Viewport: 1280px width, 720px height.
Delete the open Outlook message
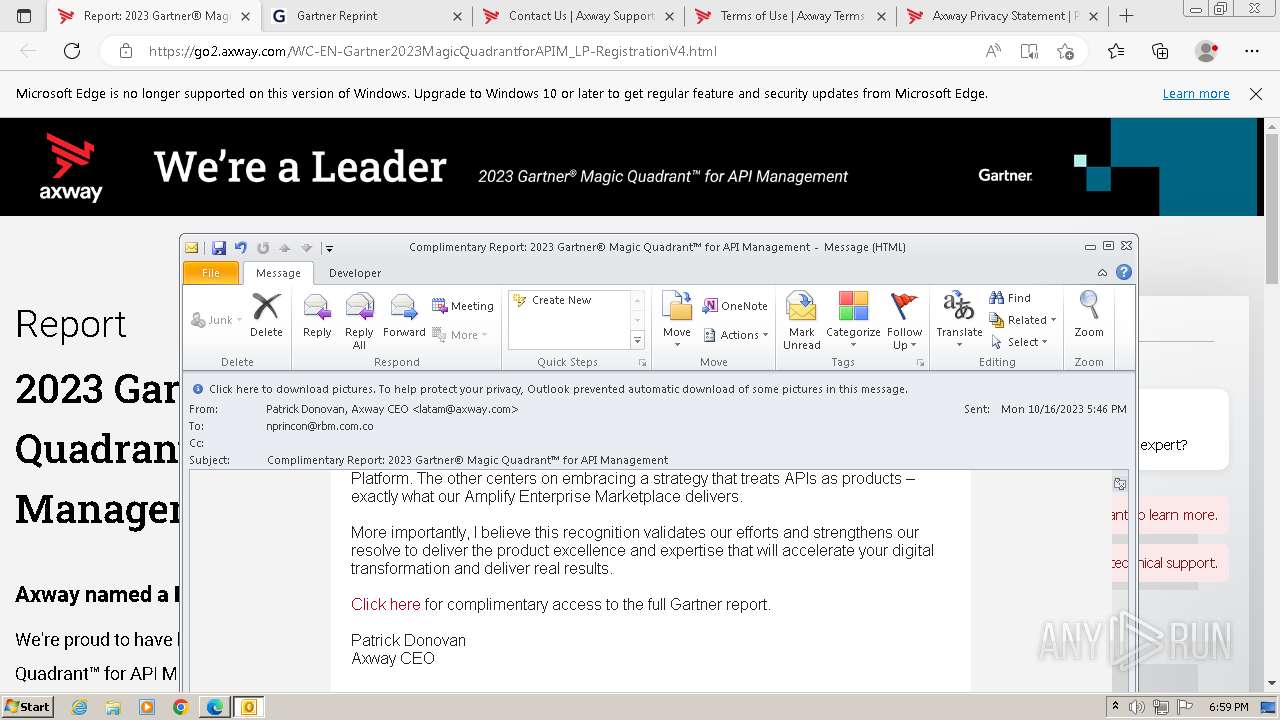(266, 316)
